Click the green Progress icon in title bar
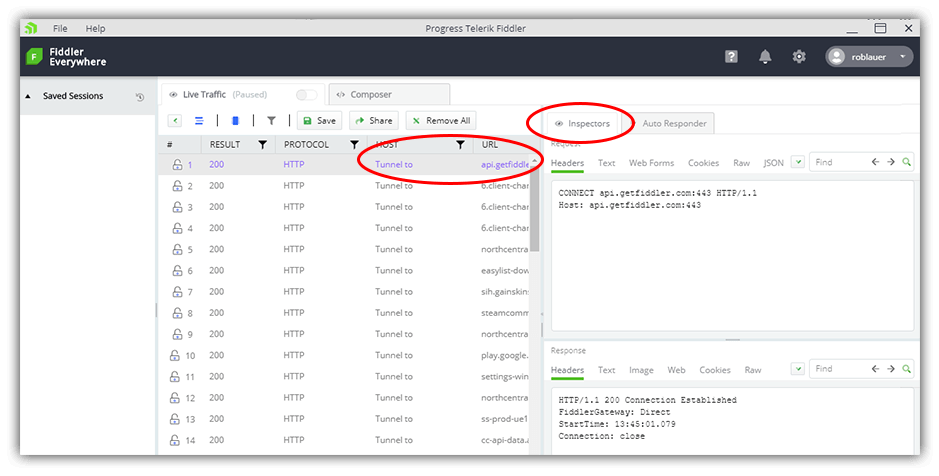This screenshot has height=476, width=939. pos(31,28)
